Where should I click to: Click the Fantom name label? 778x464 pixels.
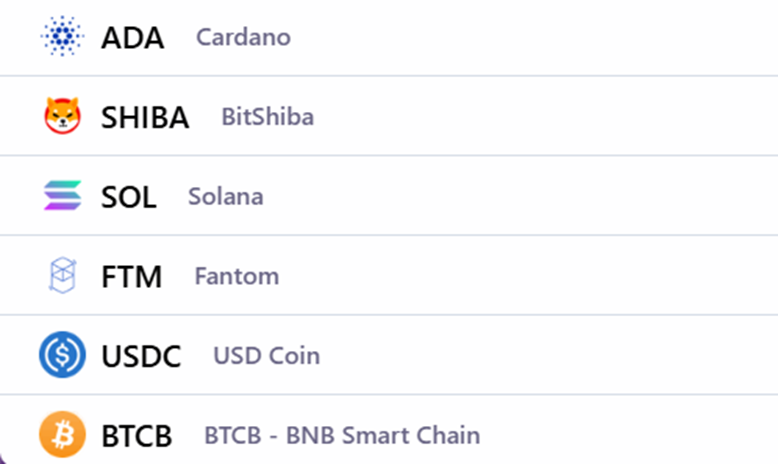click(237, 276)
